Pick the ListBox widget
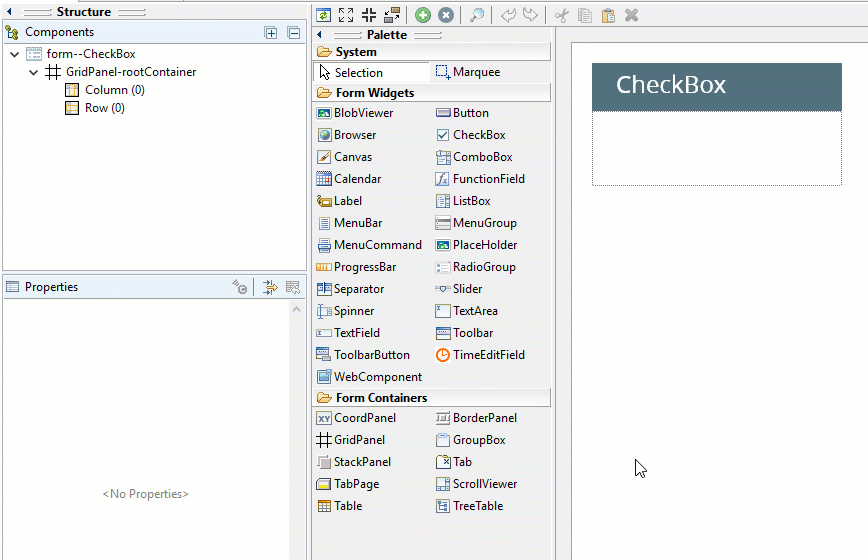The width and height of the screenshot is (868, 560). (463, 201)
